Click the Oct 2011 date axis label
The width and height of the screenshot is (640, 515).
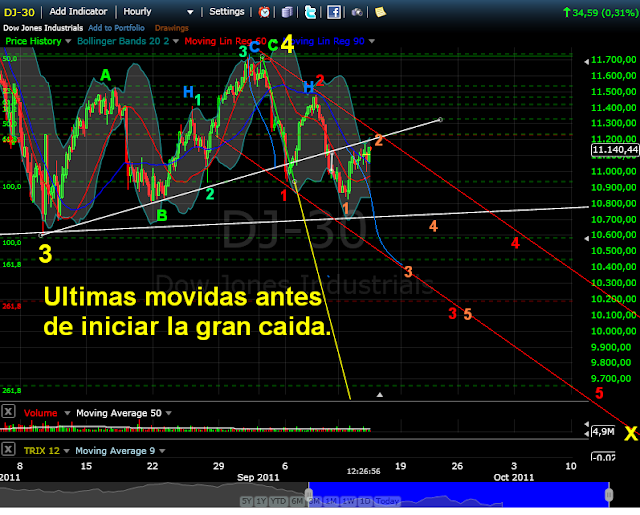pos(513,477)
